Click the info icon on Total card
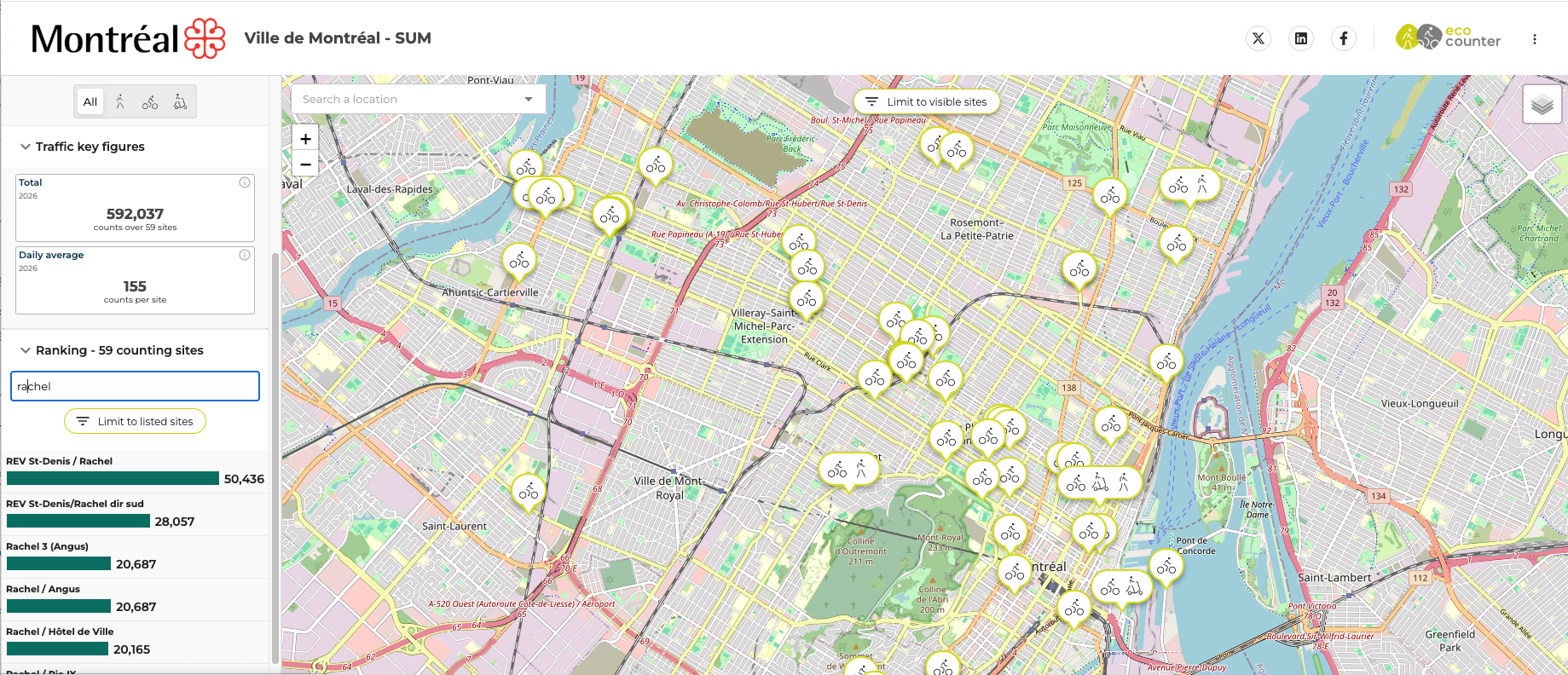This screenshot has width=1568, height=675. point(245,182)
